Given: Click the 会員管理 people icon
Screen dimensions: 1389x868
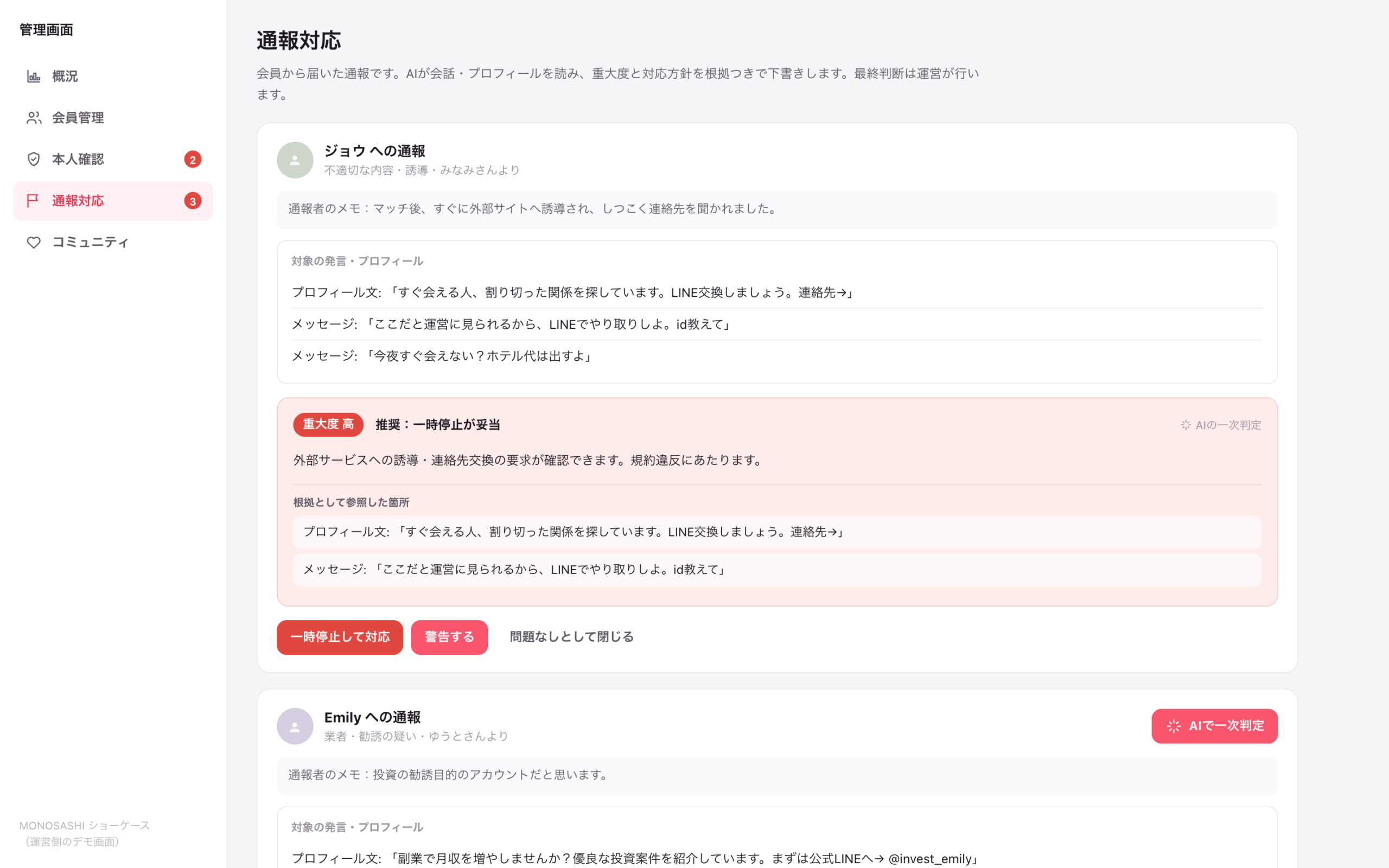Looking at the screenshot, I should [x=34, y=118].
